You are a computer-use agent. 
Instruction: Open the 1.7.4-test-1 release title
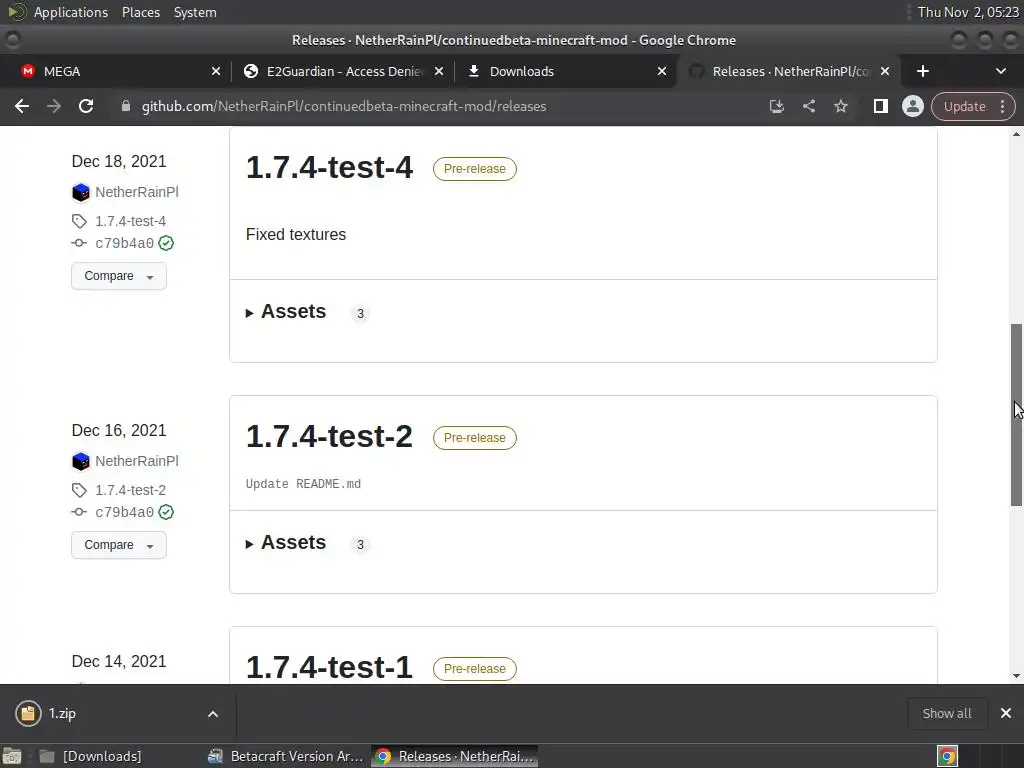point(329,667)
